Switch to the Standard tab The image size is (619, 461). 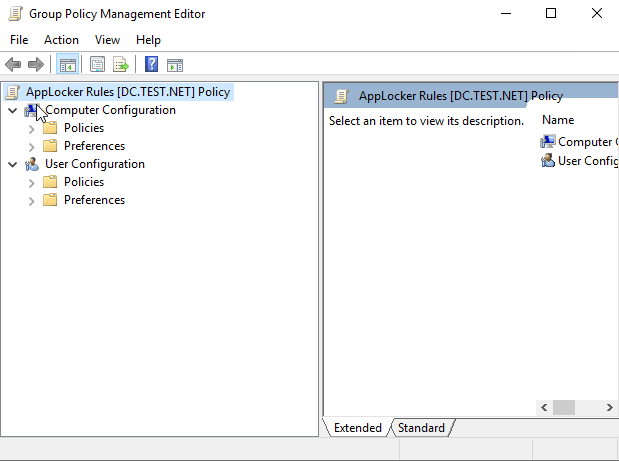pos(421,428)
